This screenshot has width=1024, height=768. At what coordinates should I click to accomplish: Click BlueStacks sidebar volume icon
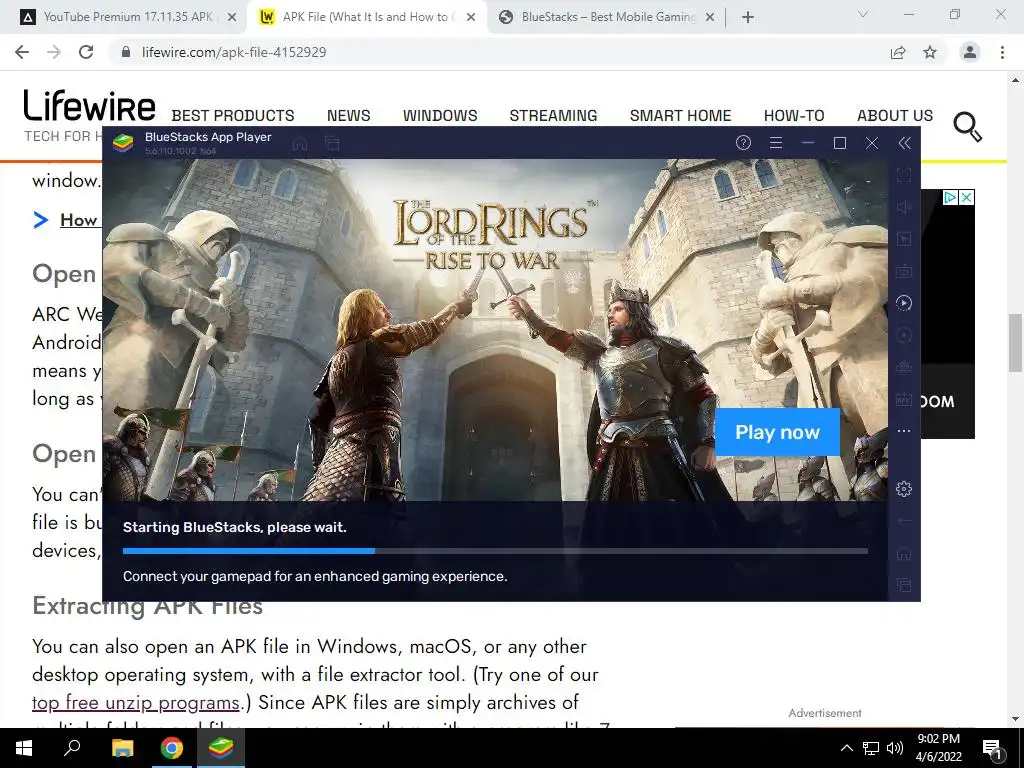click(x=904, y=207)
